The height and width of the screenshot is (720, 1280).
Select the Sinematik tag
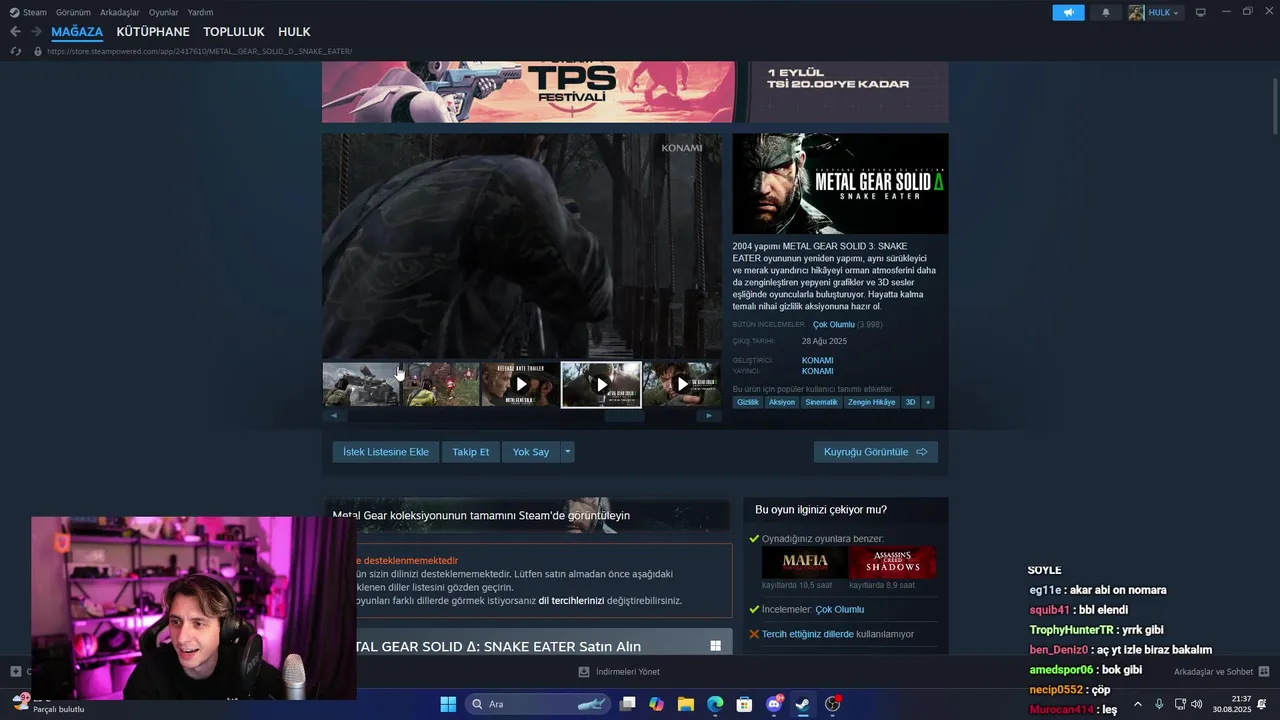(821, 402)
